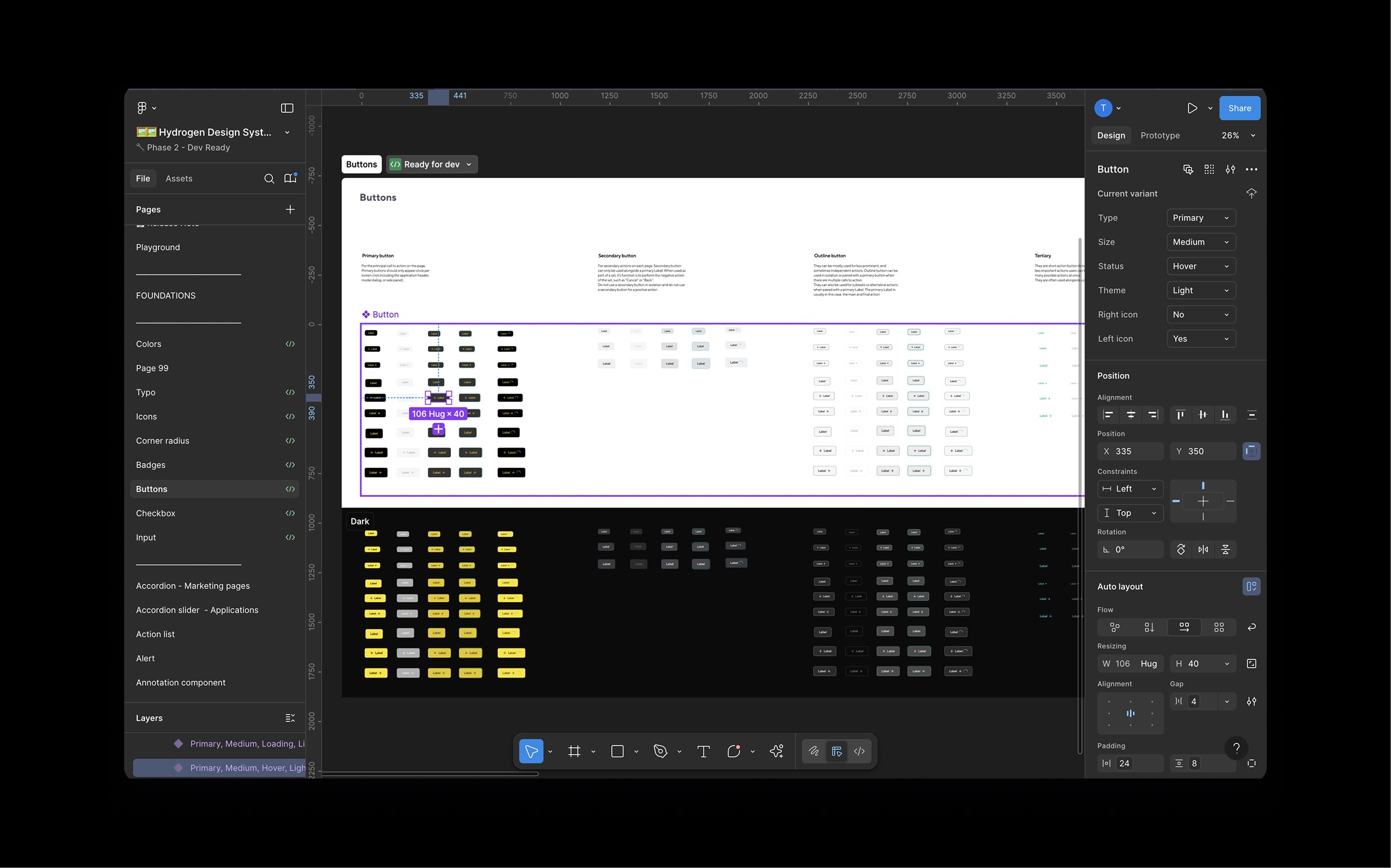Click the first icon beside the Button title
Screen dimensions: 1391x868
point(1188,169)
